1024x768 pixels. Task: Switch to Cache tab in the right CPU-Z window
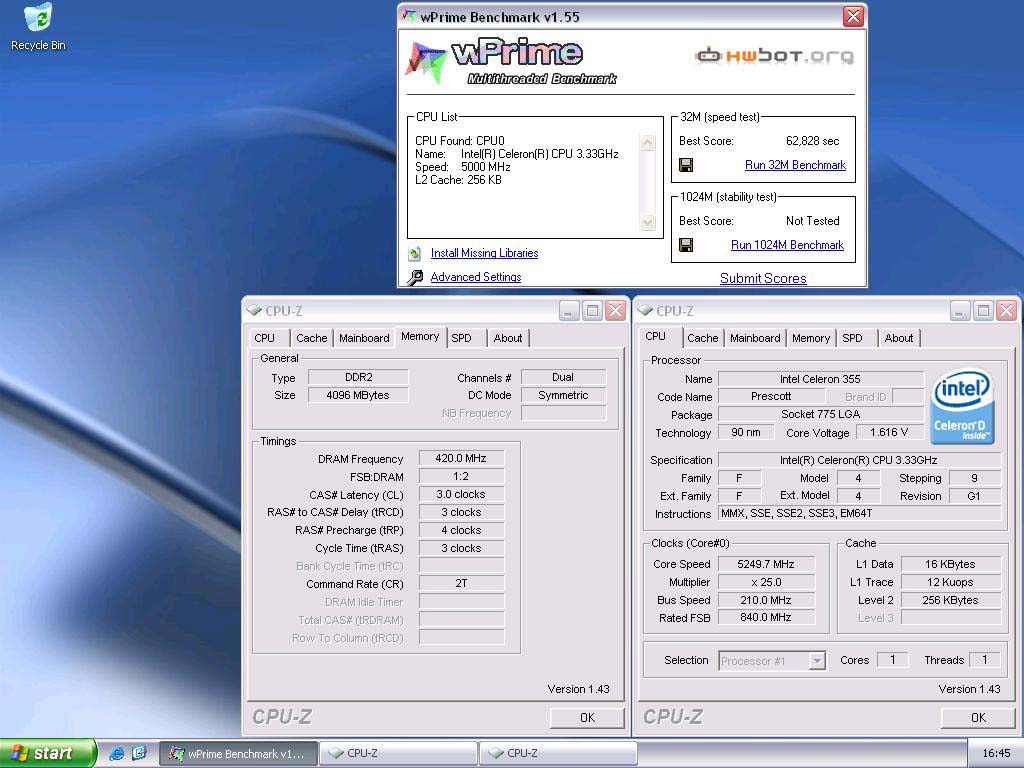pos(703,338)
